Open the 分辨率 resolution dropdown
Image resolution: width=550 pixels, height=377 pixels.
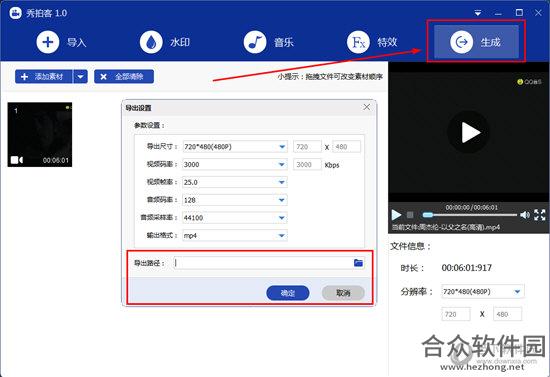point(483,291)
